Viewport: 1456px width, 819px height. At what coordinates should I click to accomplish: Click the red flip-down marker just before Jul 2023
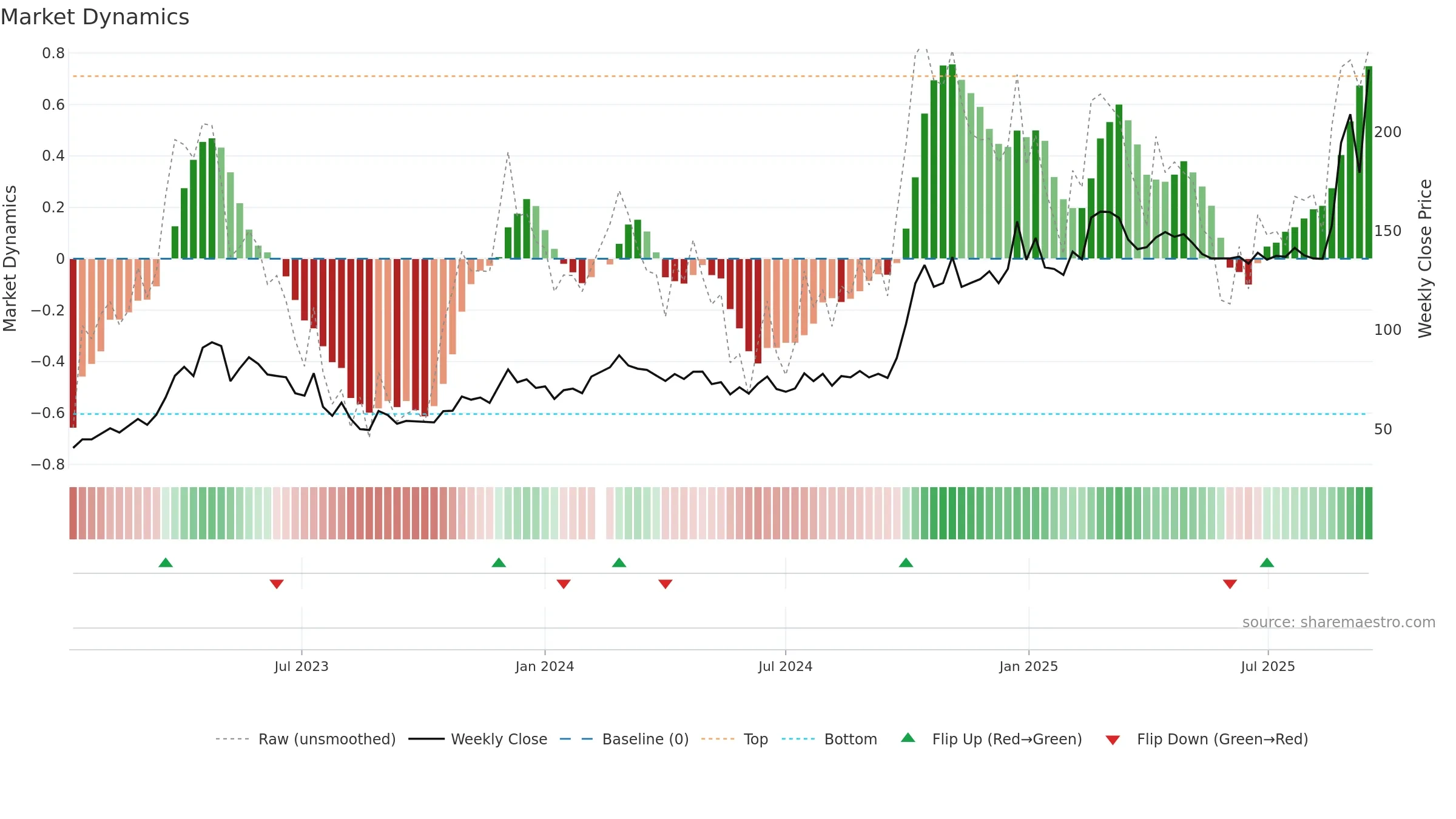click(x=277, y=584)
